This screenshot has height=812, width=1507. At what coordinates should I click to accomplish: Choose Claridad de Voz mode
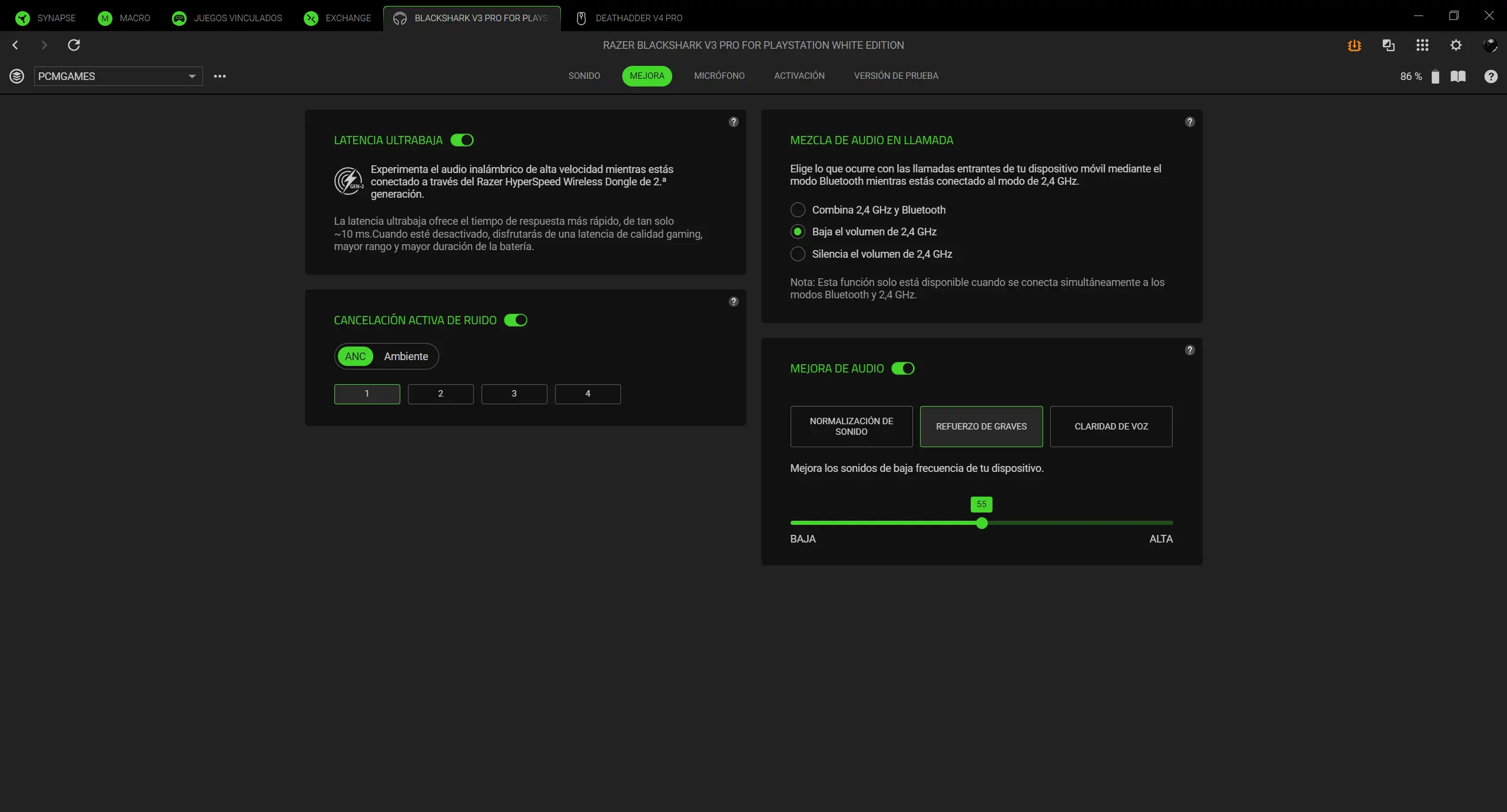[x=1111, y=427]
